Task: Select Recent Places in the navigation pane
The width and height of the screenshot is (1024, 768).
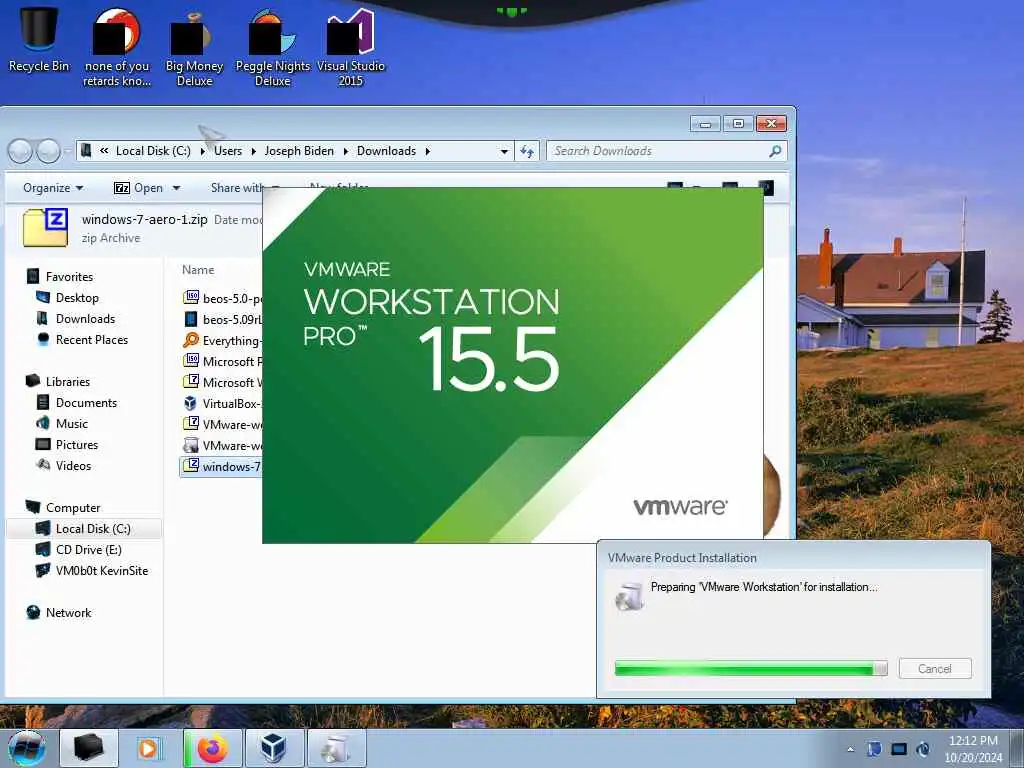Action: point(91,340)
